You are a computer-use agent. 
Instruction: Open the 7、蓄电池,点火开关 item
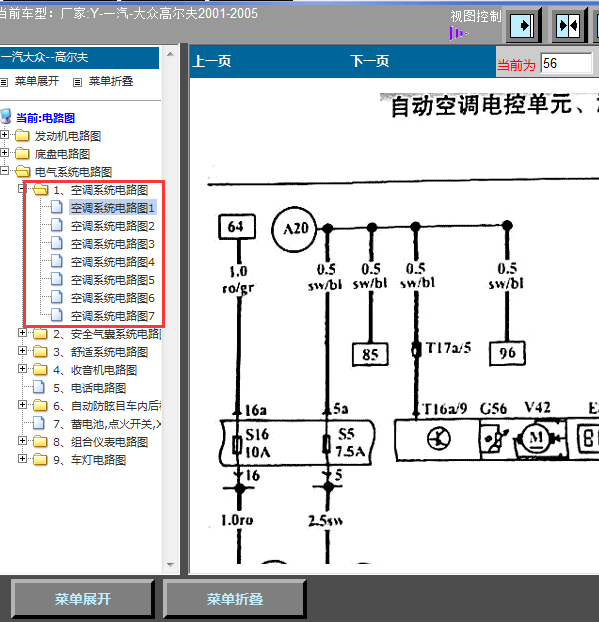(107, 424)
